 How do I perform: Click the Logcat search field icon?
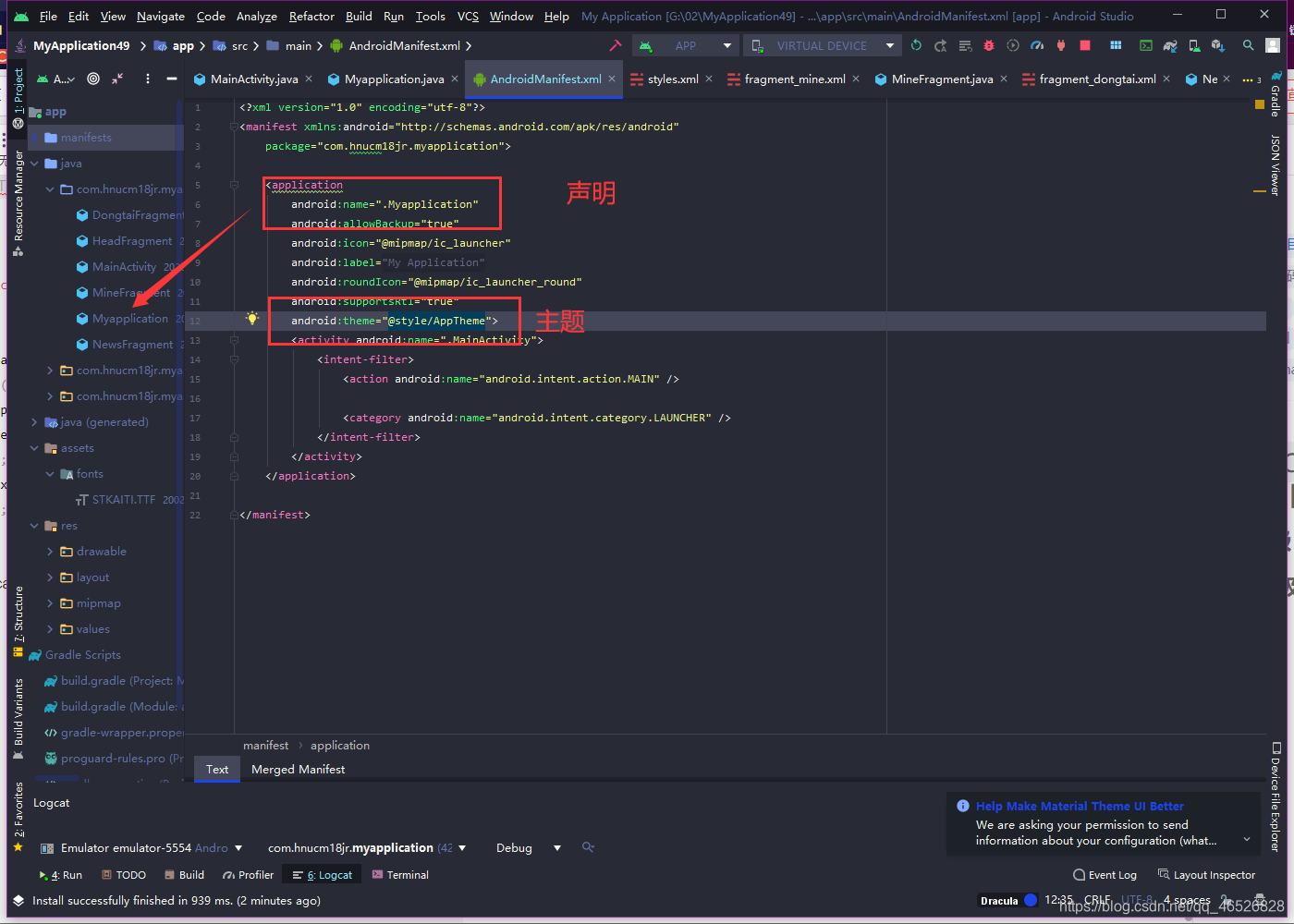(x=588, y=847)
